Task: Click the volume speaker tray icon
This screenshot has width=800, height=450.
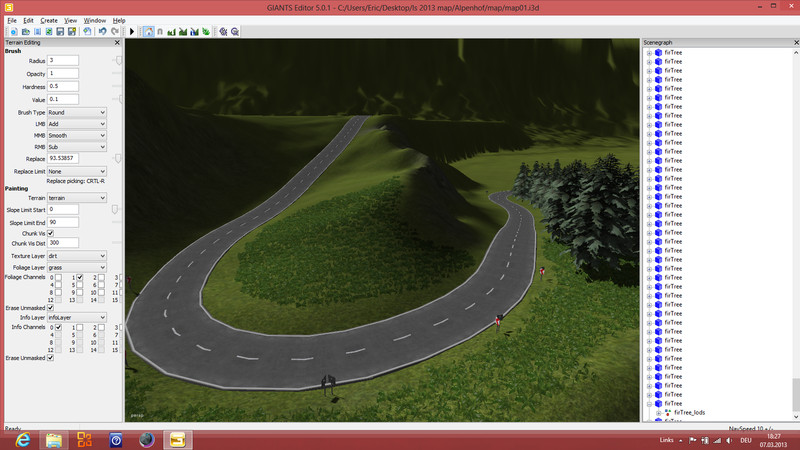Action: click(730, 440)
